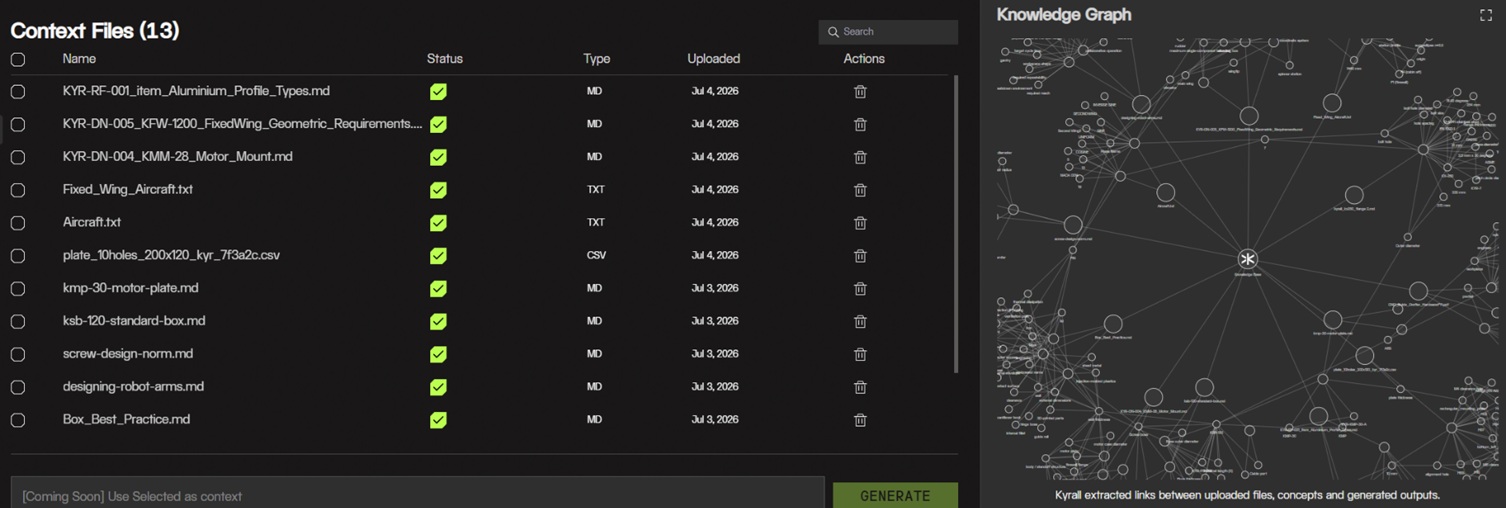Select checkbox for plate_10holes CSV file
Image resolution: width=1506 pixels, height=508 pixels.
tap(18, 256)
